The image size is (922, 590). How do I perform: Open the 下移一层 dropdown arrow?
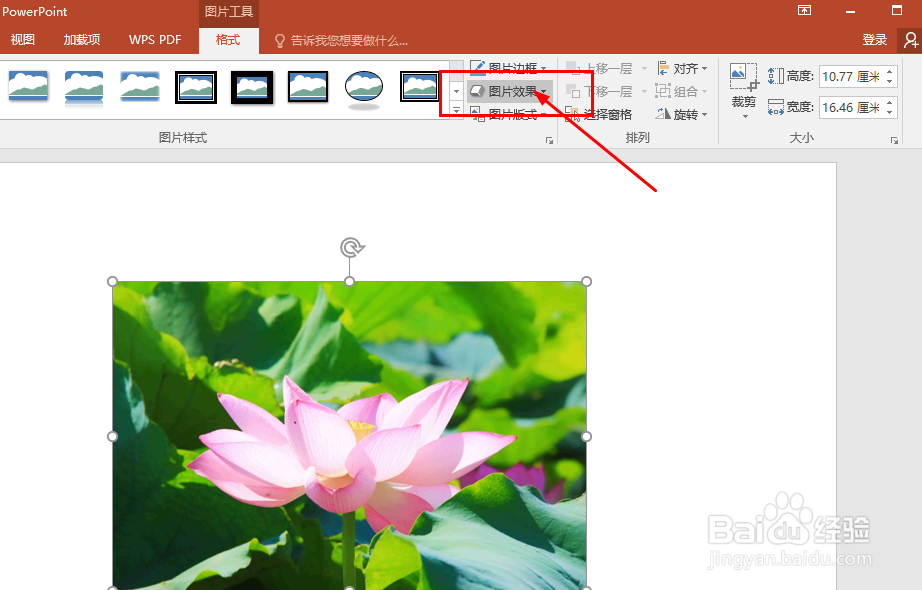644,91
